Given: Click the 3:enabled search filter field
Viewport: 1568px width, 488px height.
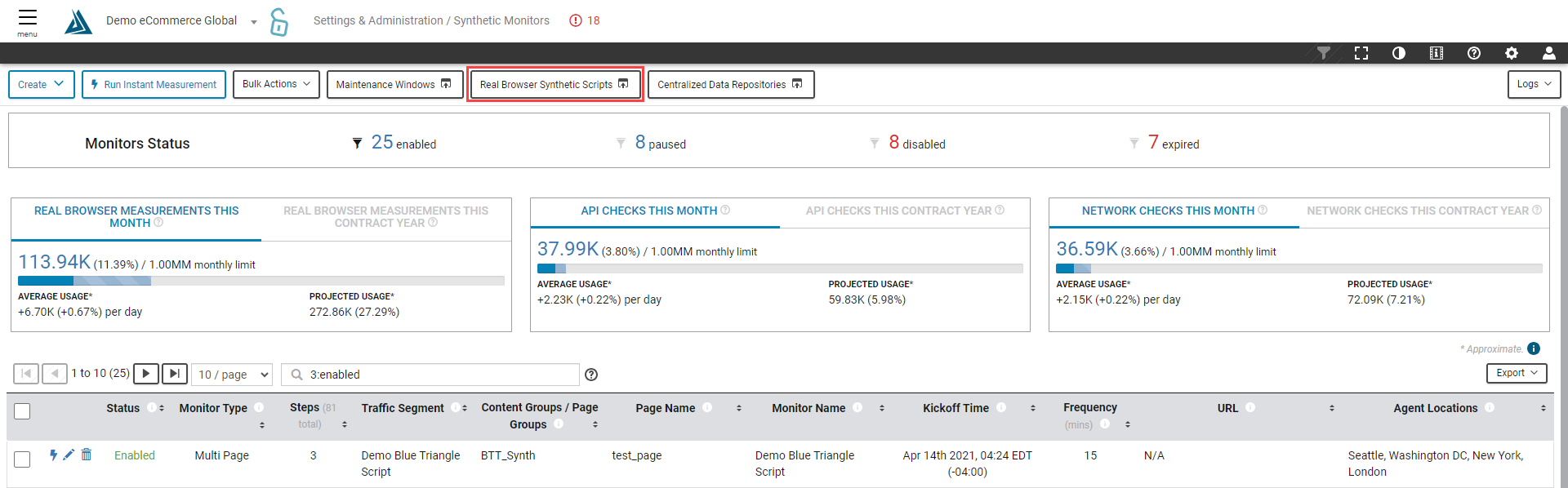Looking at the screenshot, I should coord(439,374).
